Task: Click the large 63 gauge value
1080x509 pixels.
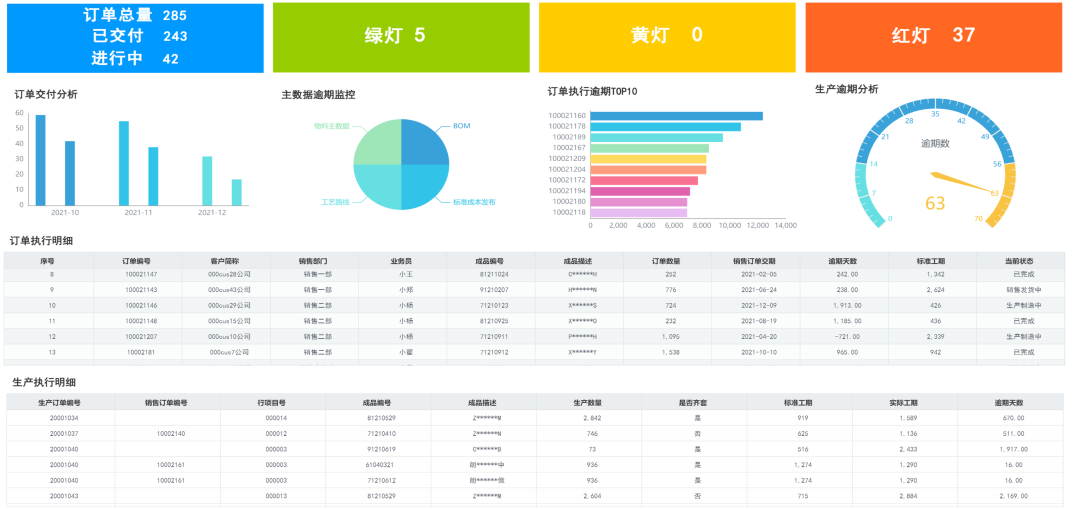Action: coord(935,203)
